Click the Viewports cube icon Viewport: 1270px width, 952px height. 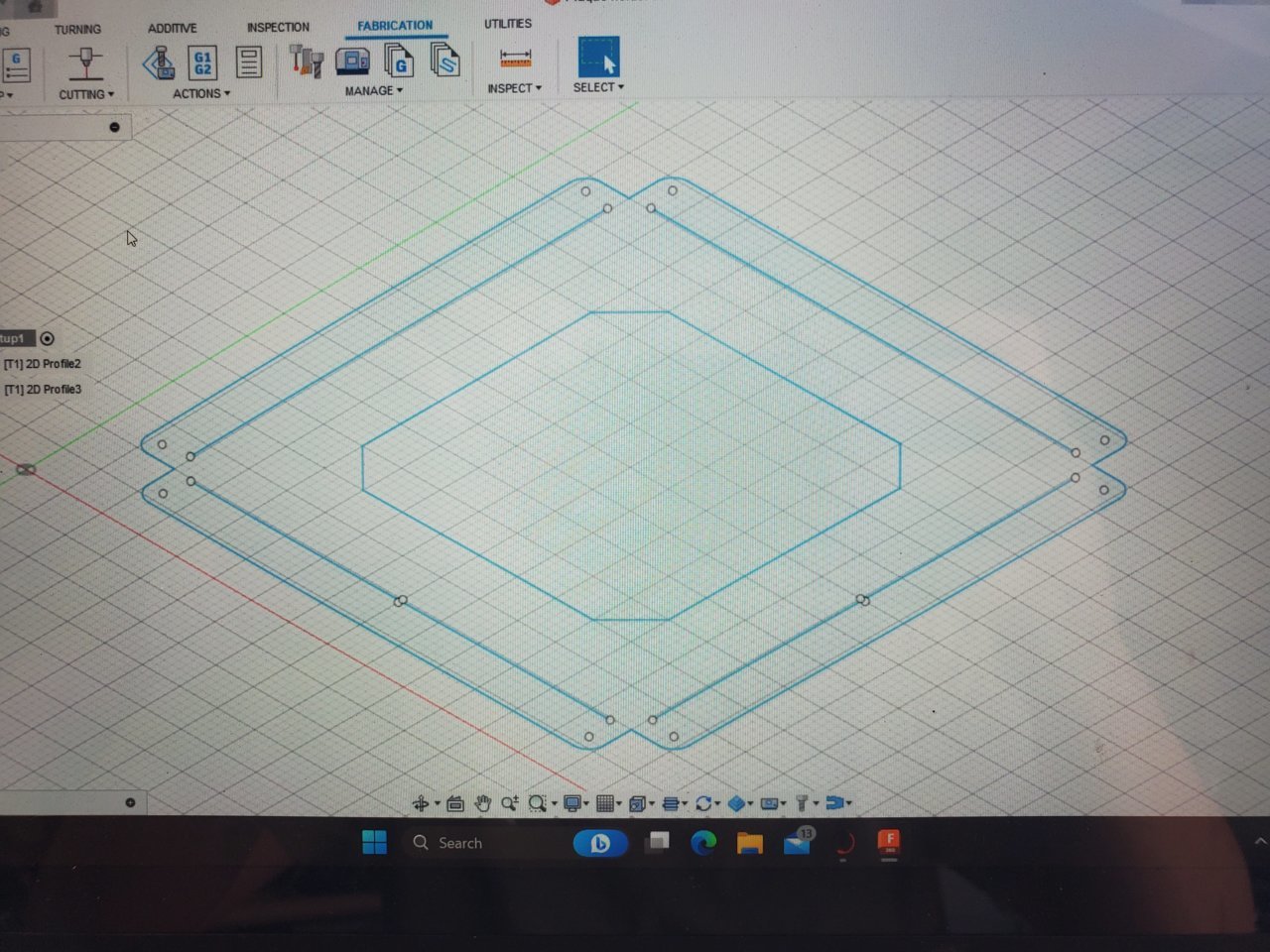[638, 803]
